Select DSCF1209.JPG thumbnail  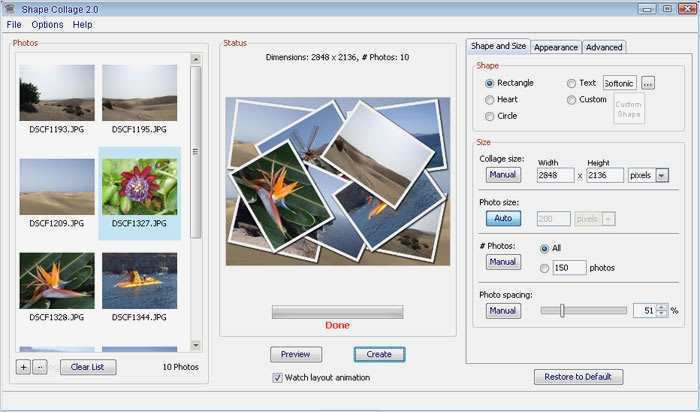pyautogui.click(x=57, y=187)
